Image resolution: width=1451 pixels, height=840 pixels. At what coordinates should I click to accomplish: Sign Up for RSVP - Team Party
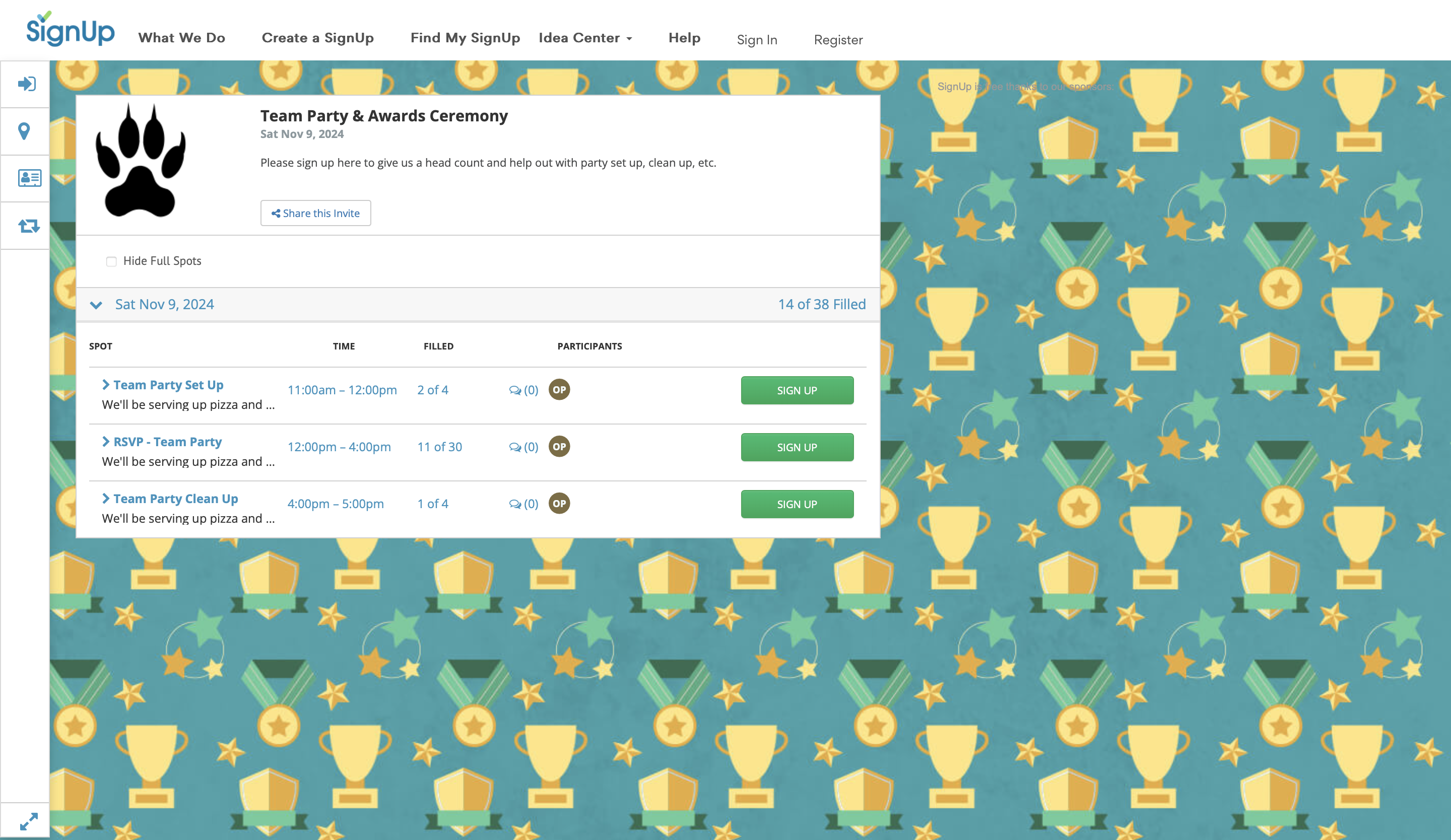[x=797, y=447]
